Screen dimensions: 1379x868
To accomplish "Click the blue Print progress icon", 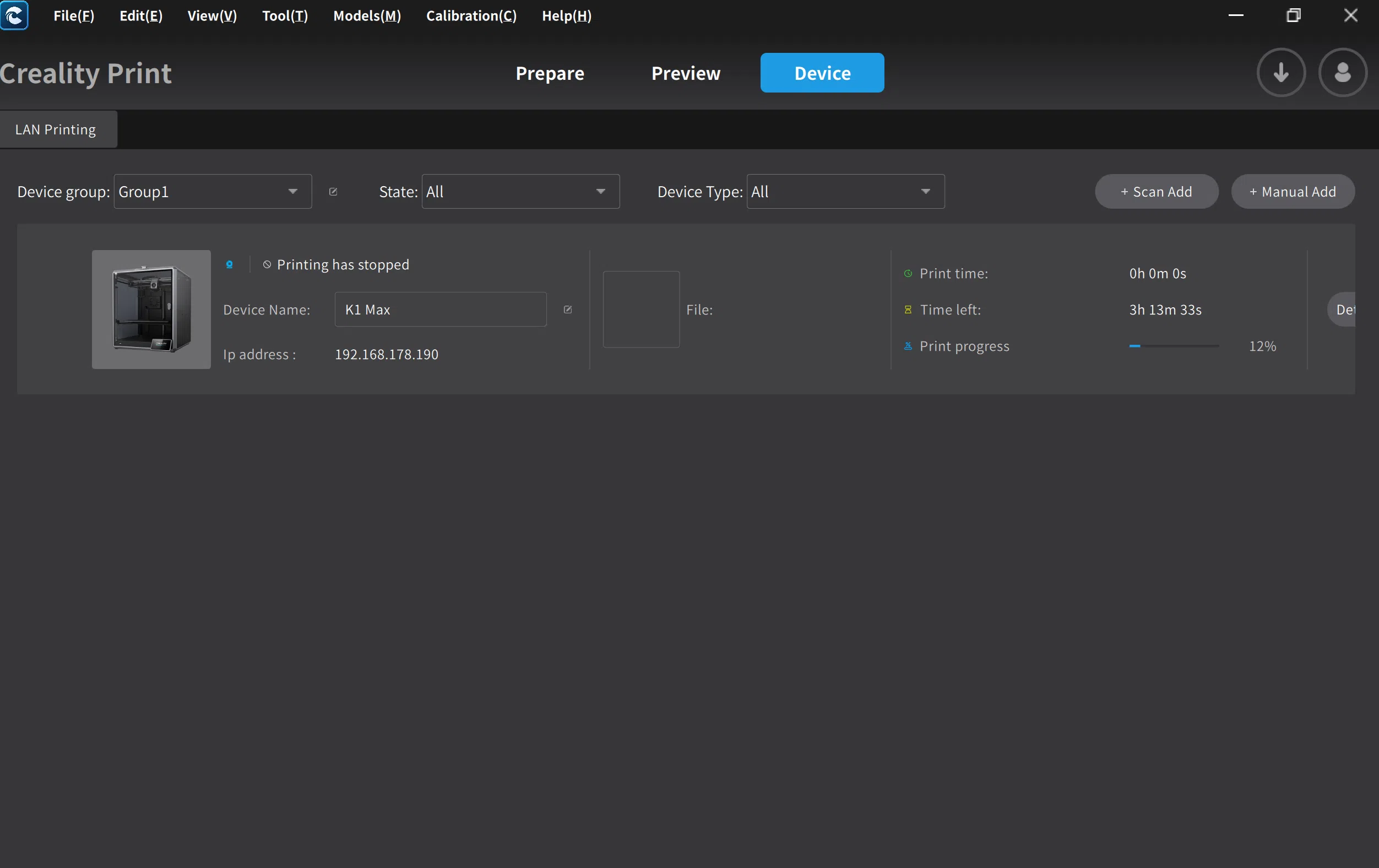I will [908, 346].
